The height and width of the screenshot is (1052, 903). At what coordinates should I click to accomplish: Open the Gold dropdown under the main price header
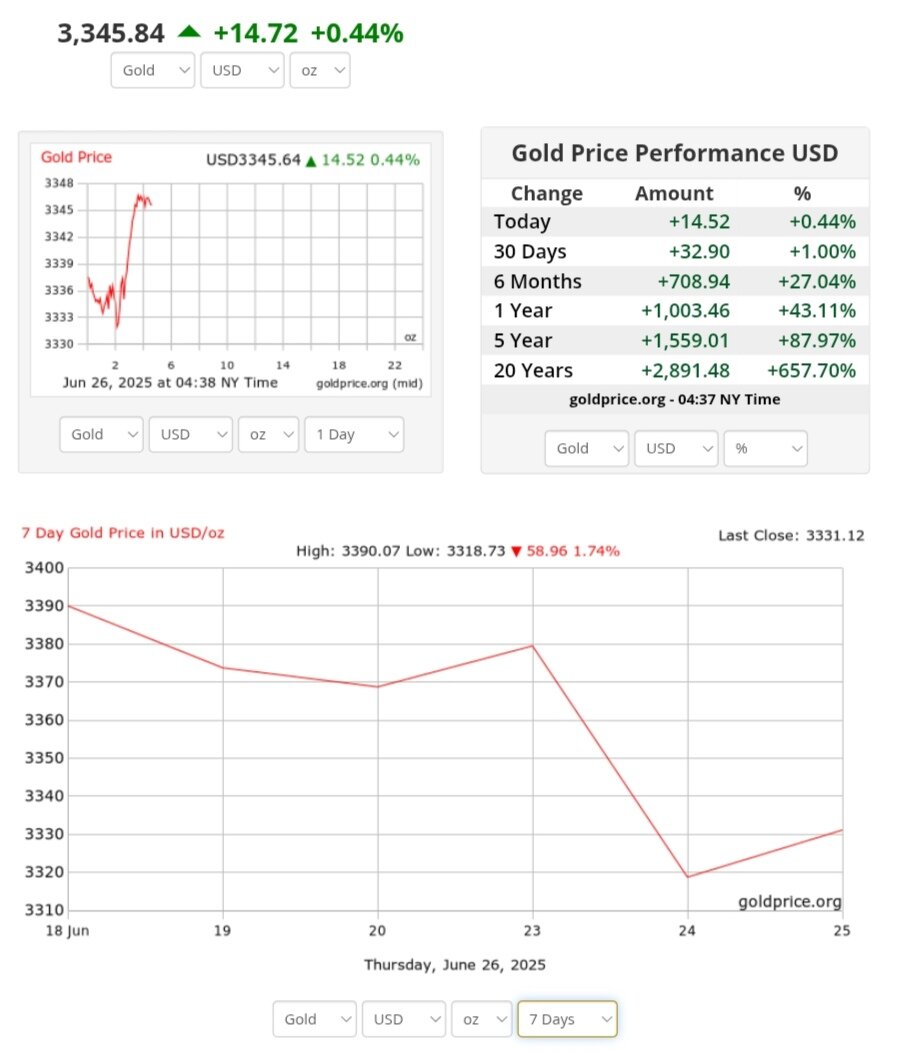point(152,70)
